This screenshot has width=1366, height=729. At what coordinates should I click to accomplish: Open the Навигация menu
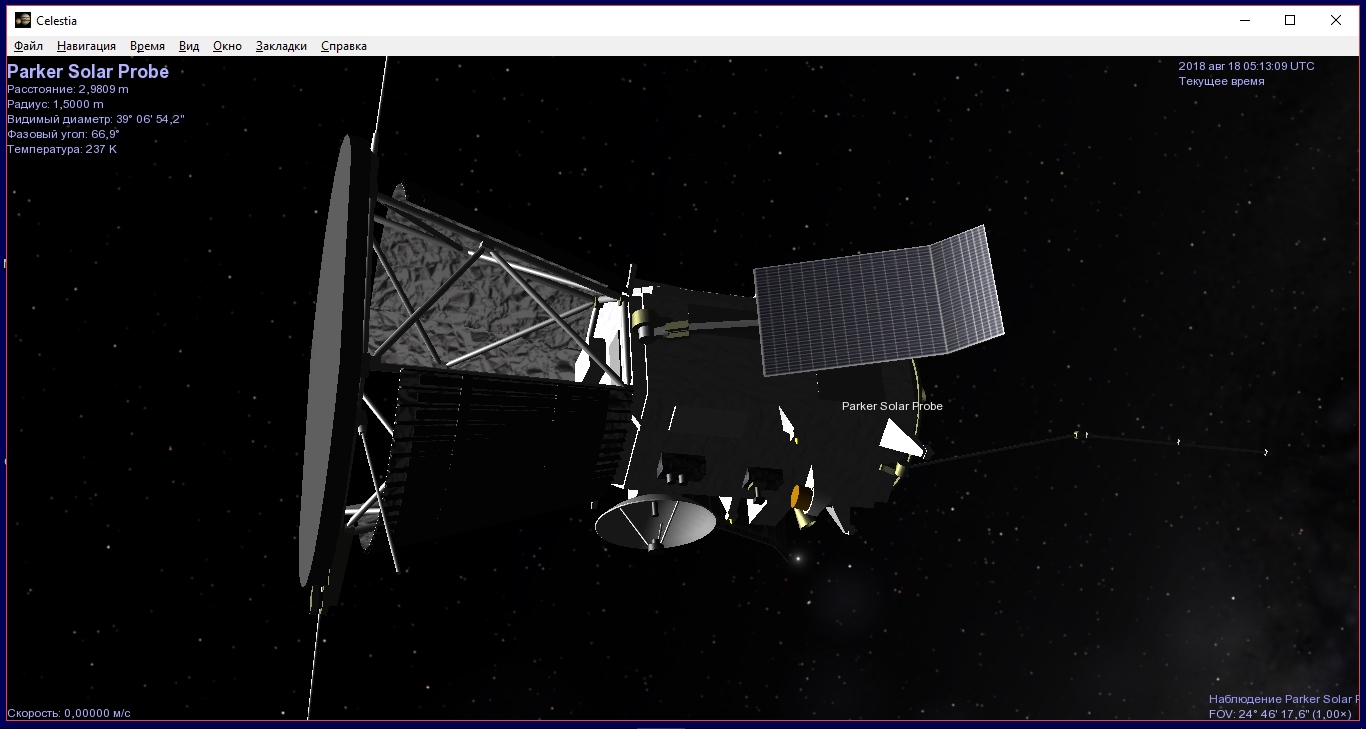tap(86, 46)
